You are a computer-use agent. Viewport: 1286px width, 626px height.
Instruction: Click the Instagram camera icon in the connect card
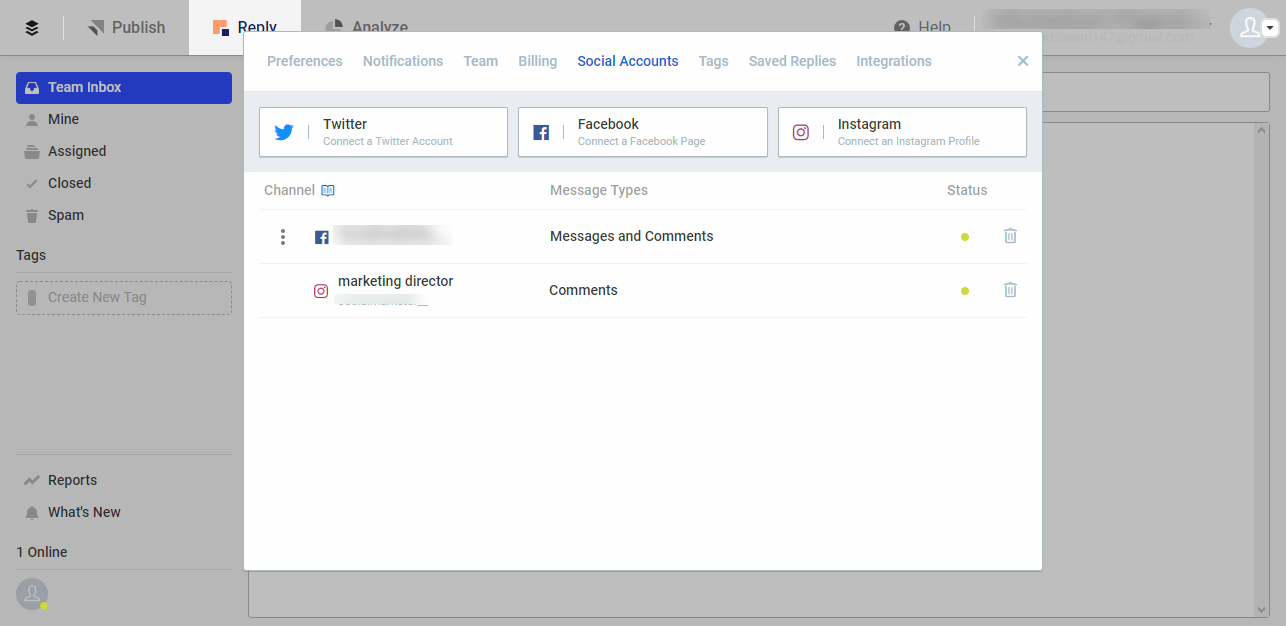[801, 131]
